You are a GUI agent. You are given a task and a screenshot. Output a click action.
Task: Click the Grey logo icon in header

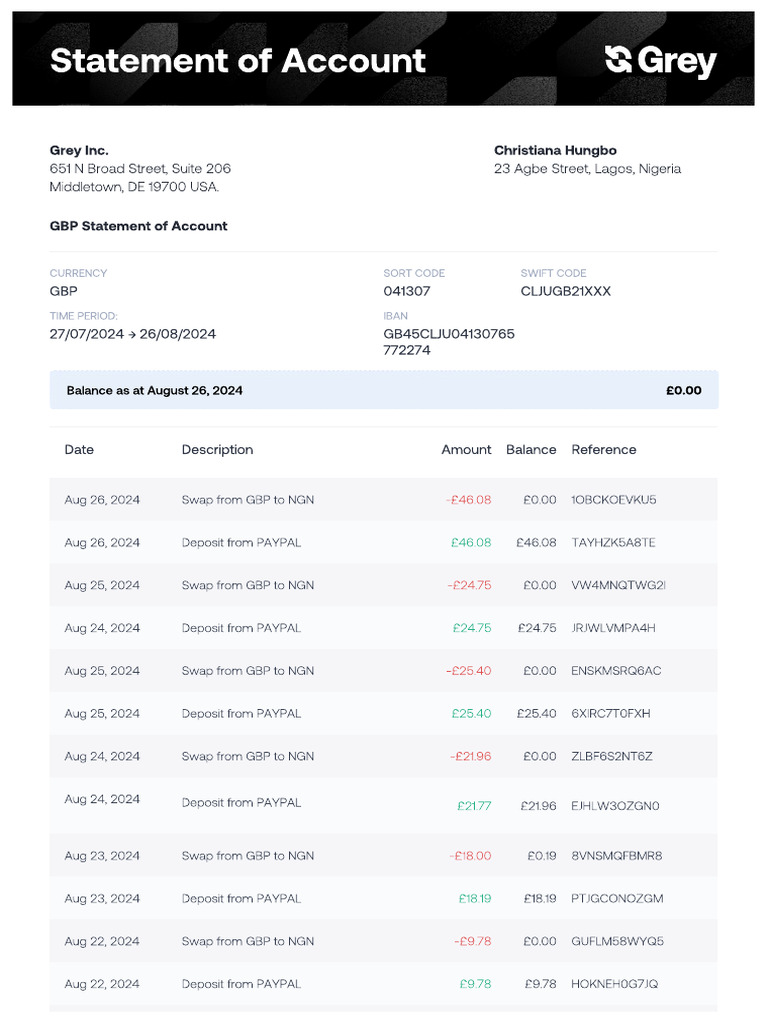(x=618, y=60)
